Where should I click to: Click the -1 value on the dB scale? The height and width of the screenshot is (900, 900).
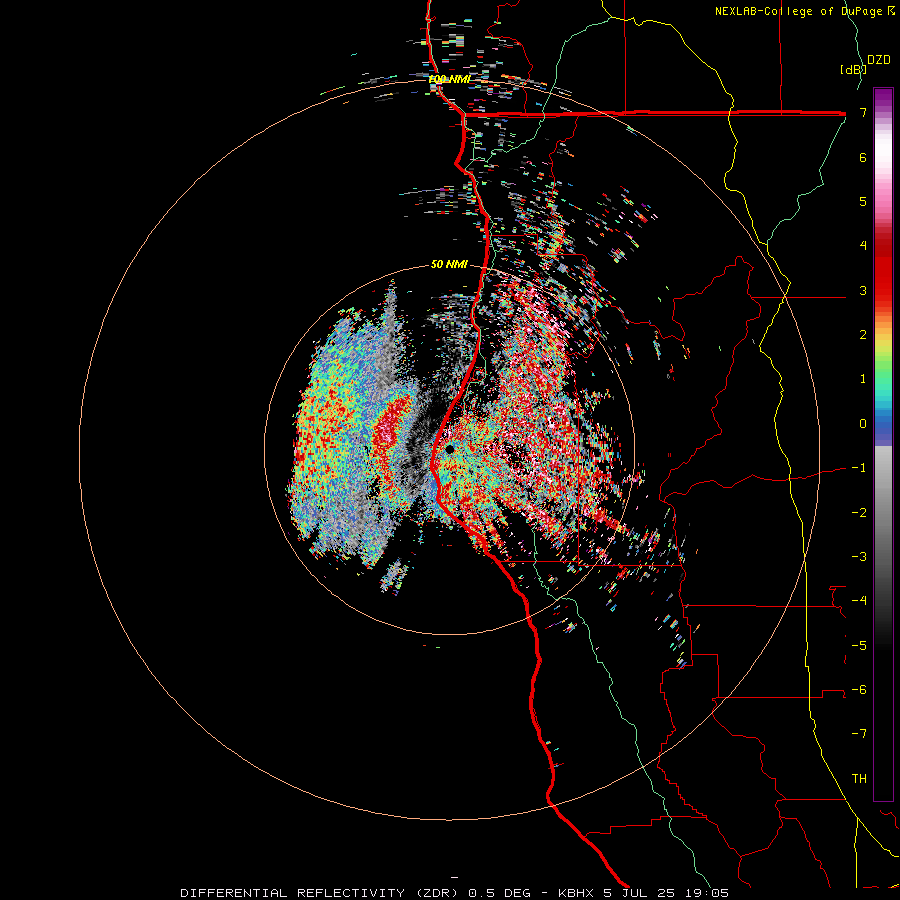[x=859, y=468]
